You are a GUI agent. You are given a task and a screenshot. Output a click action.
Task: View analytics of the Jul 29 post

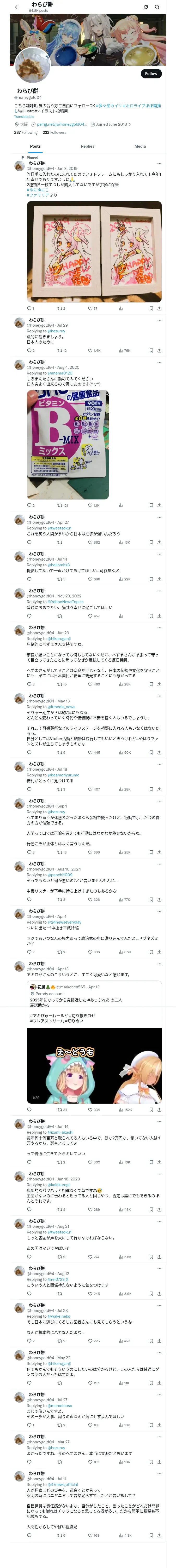[x=121, y=351]
